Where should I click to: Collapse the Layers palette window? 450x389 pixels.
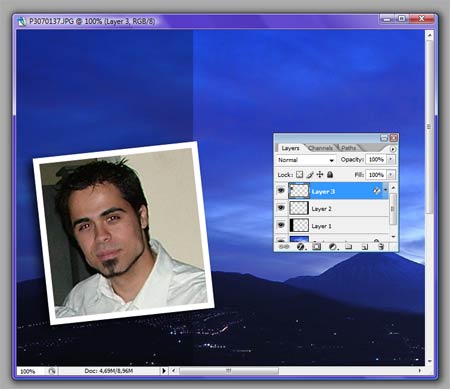point(384,138)
